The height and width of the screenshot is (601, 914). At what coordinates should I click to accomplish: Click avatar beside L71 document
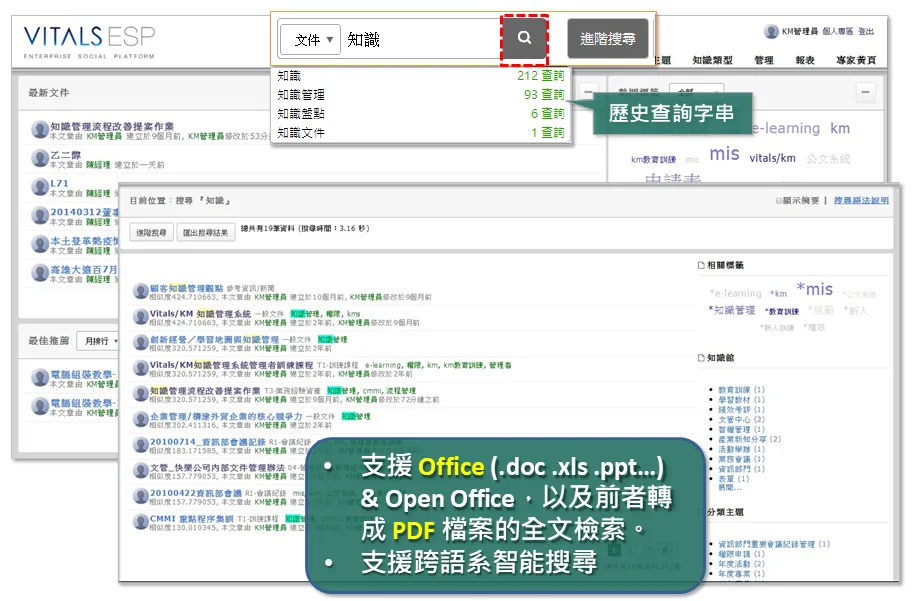click(x=40, y=187)
